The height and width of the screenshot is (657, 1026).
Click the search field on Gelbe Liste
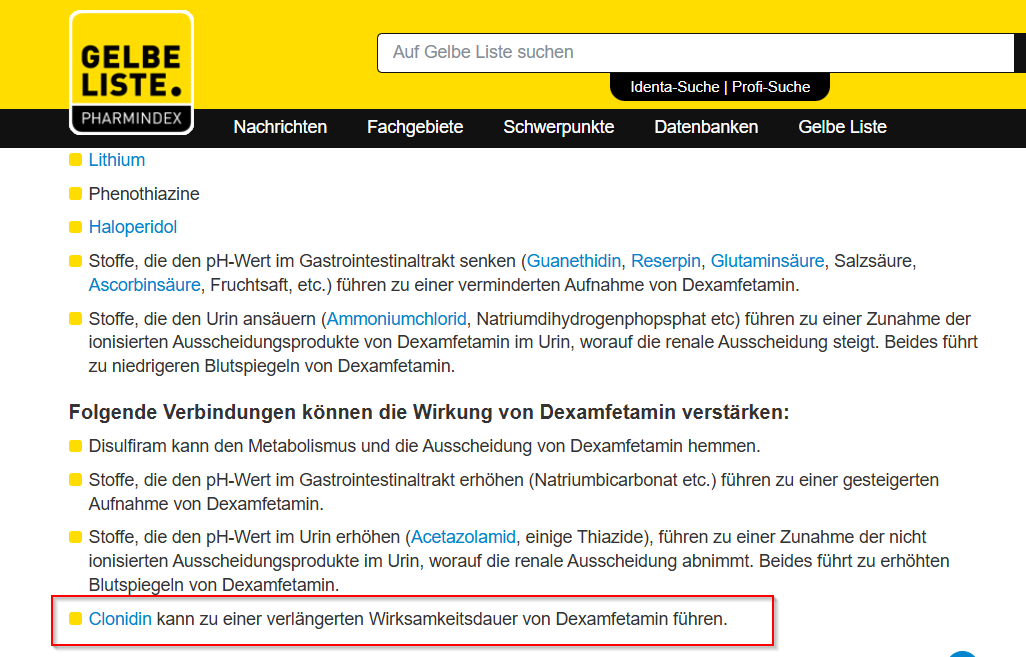coord(695,52)
